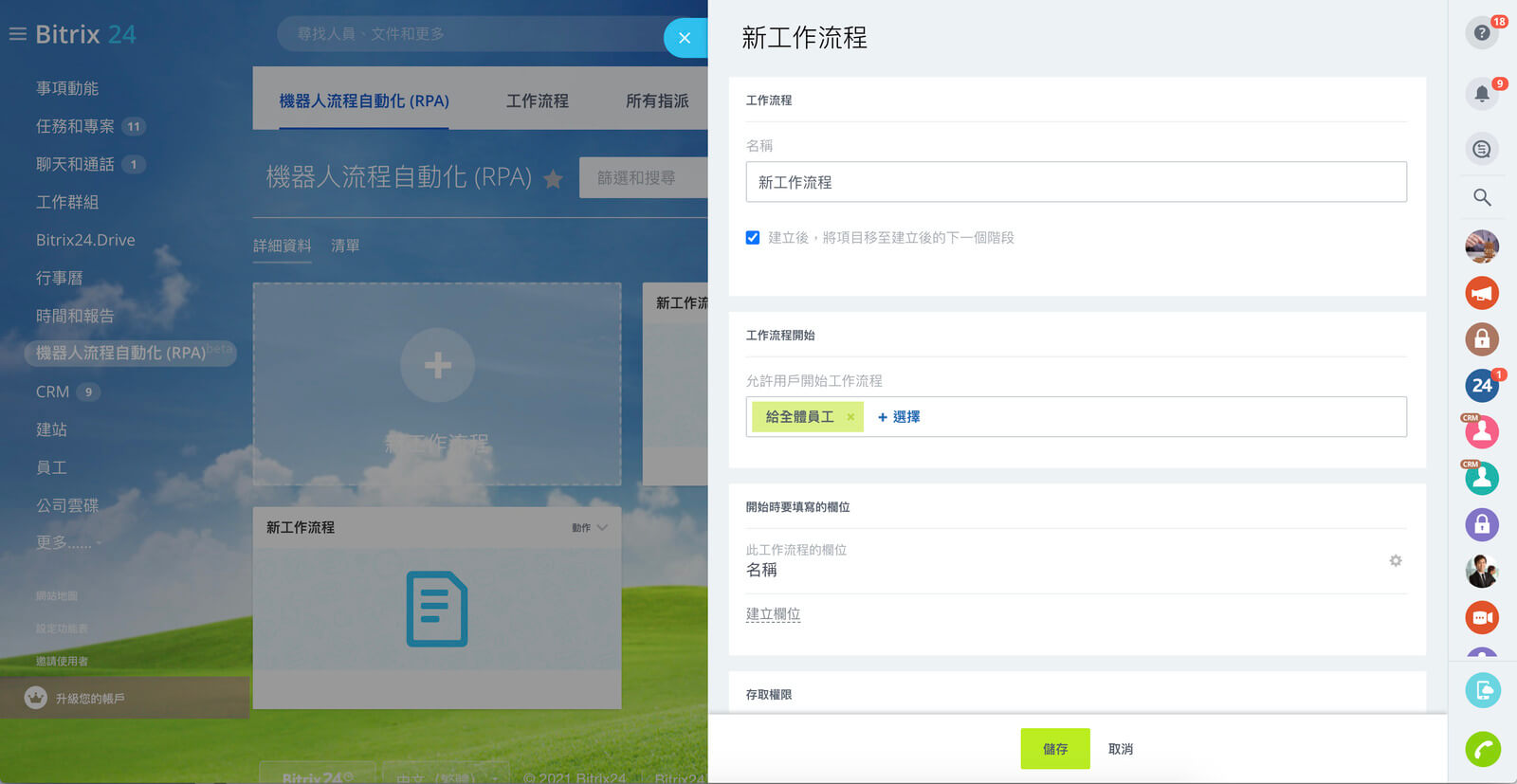Focus the 名稱 workflow name field
The image size is (1517, 784).
[1076, 182]
